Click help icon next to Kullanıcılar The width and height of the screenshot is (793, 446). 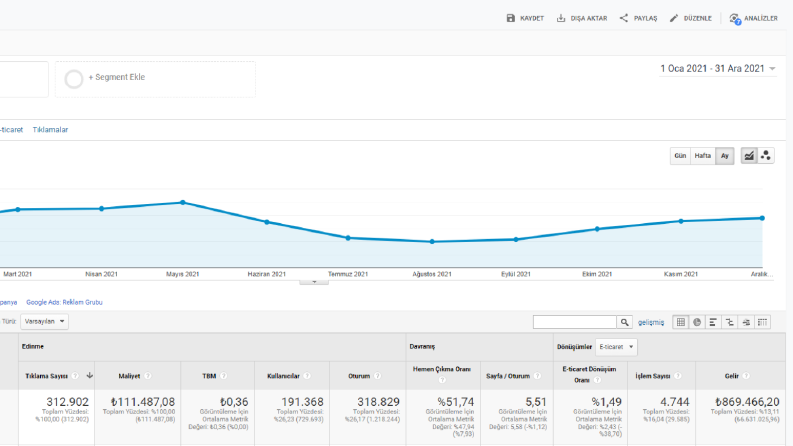point(307,376)
